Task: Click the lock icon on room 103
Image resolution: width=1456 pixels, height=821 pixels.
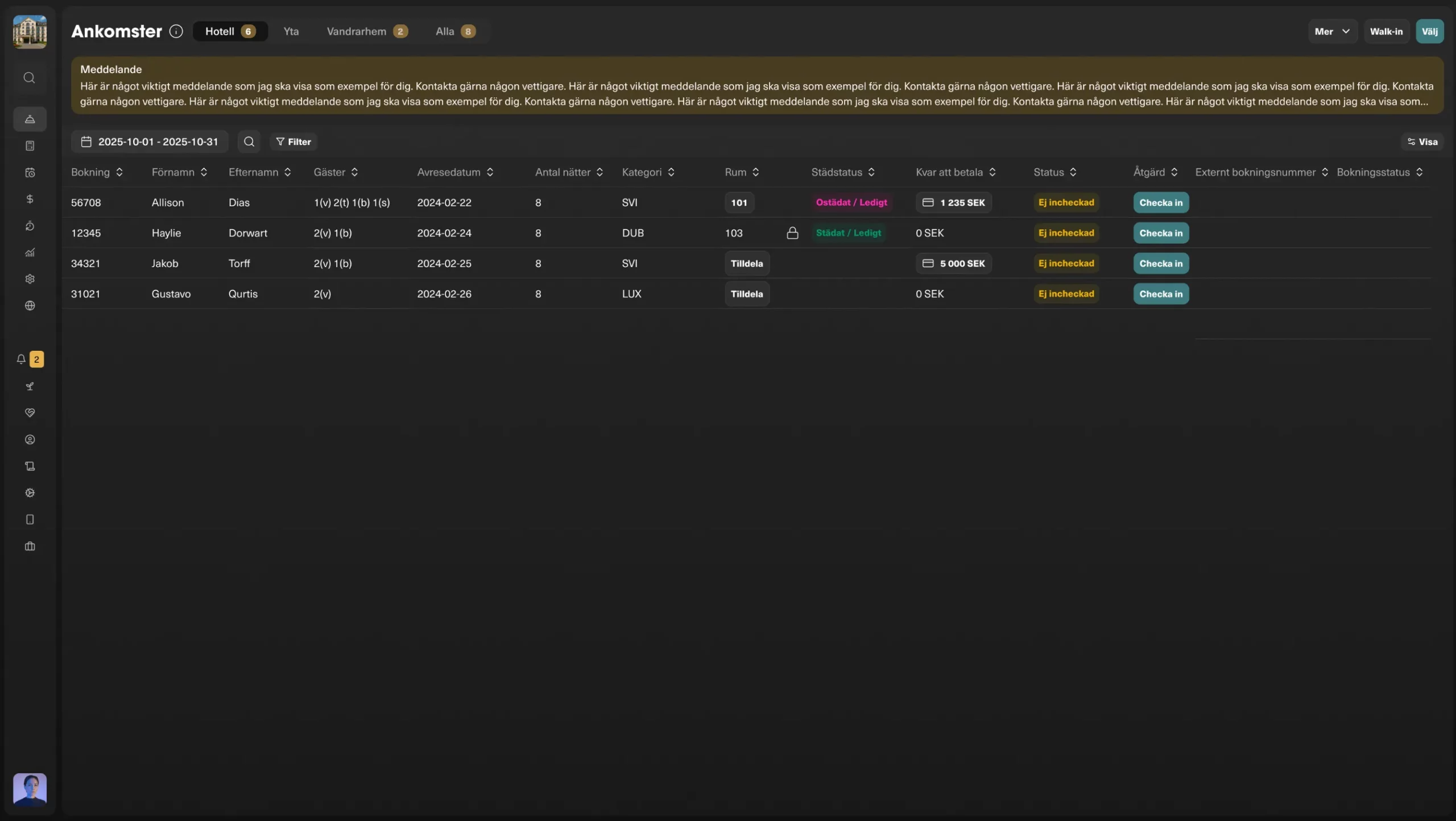Action: [792, 233]
